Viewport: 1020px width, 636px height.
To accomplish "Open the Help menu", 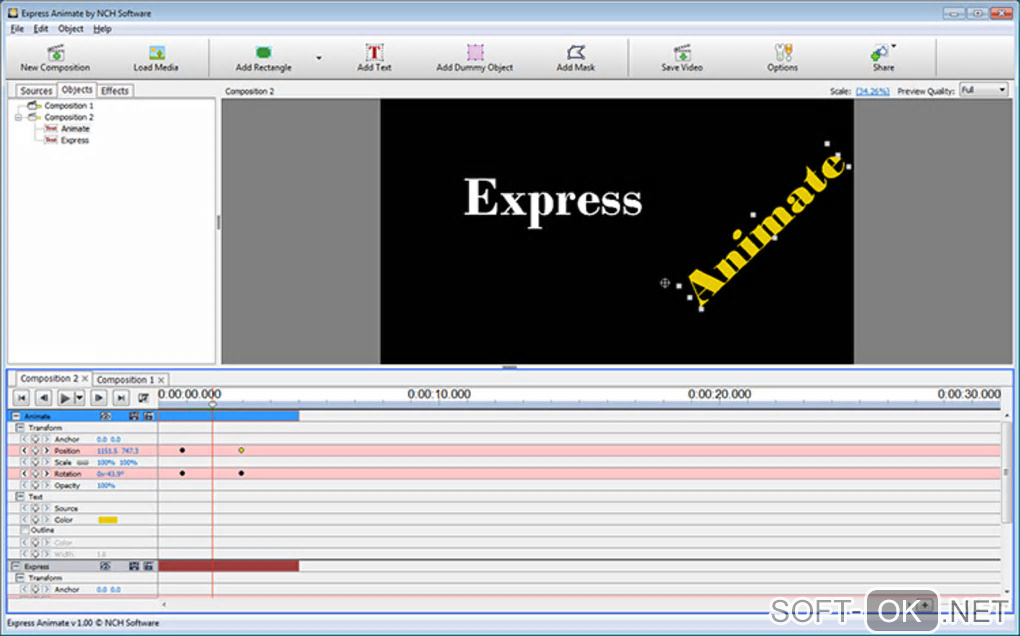I will [102, 29].
